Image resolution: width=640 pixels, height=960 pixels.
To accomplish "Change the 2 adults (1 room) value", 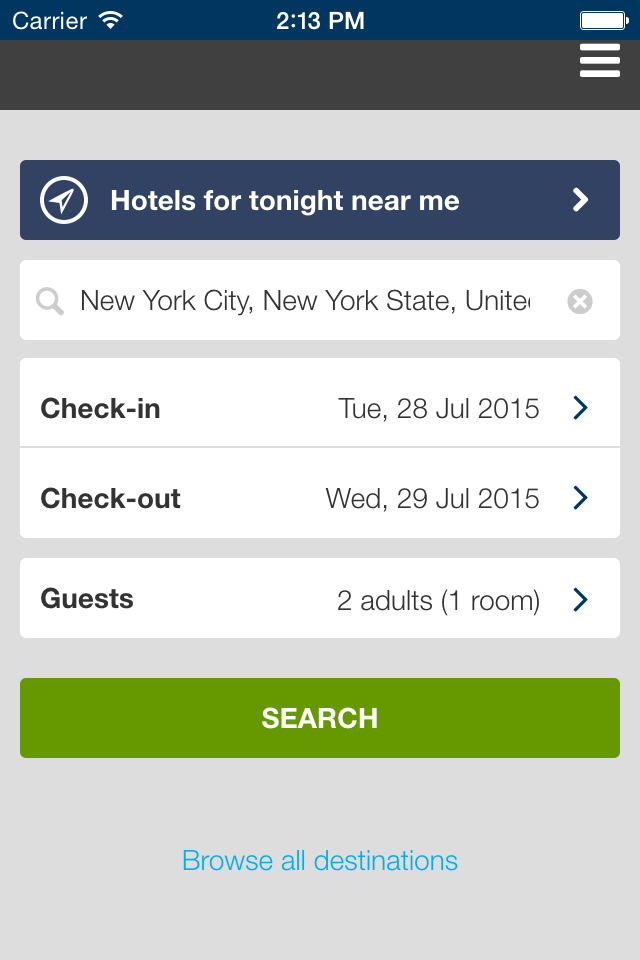I will click(439, 601).
